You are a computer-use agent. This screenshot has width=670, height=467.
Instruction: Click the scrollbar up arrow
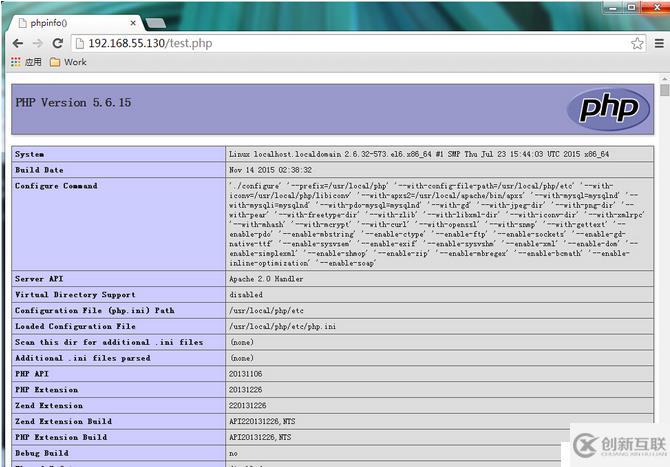[664, 79]
